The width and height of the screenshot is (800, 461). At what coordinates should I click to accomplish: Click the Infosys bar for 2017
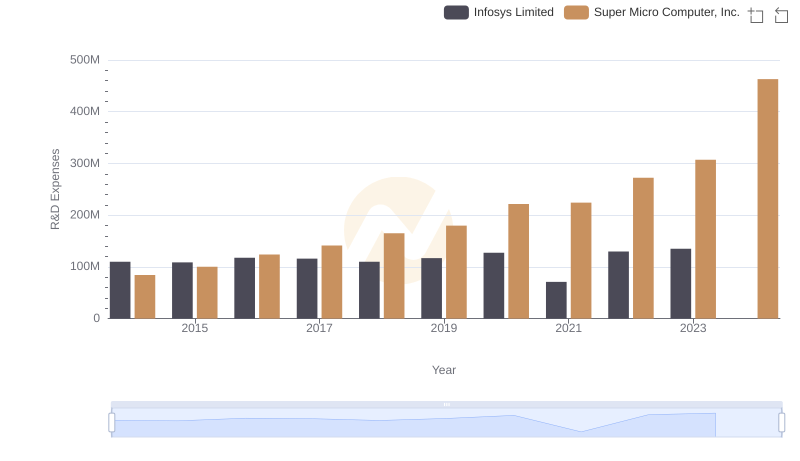[x=307, y=289]
